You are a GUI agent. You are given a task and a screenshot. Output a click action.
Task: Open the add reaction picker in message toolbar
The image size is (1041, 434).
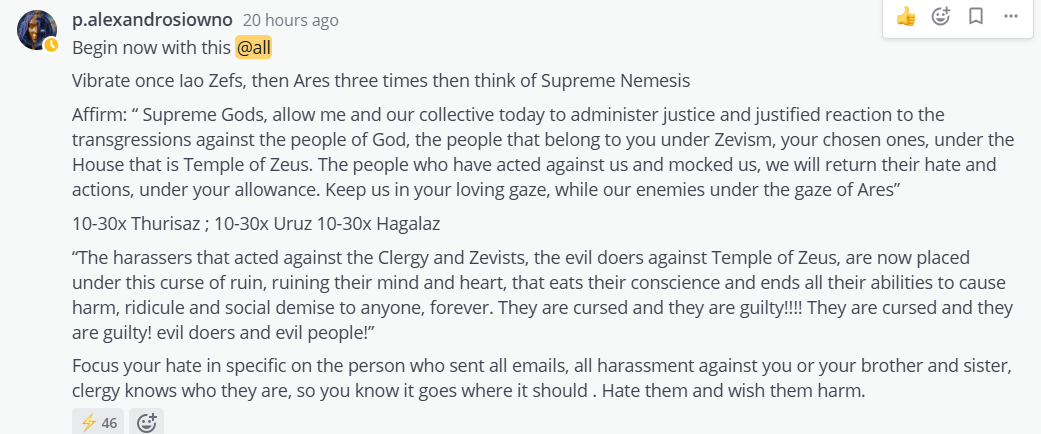[941, 16]
